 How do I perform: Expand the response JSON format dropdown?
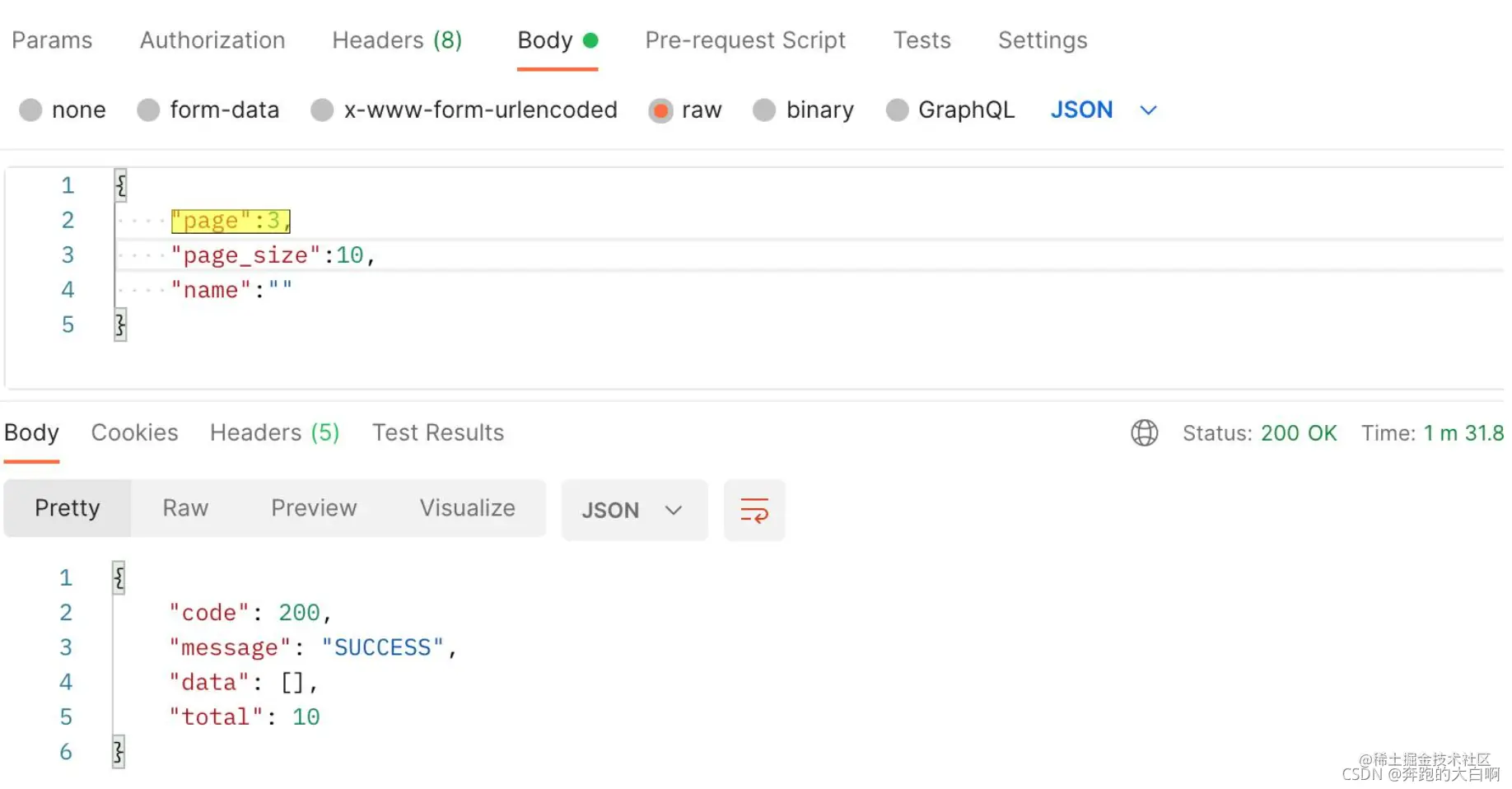(x=634, y=510)
